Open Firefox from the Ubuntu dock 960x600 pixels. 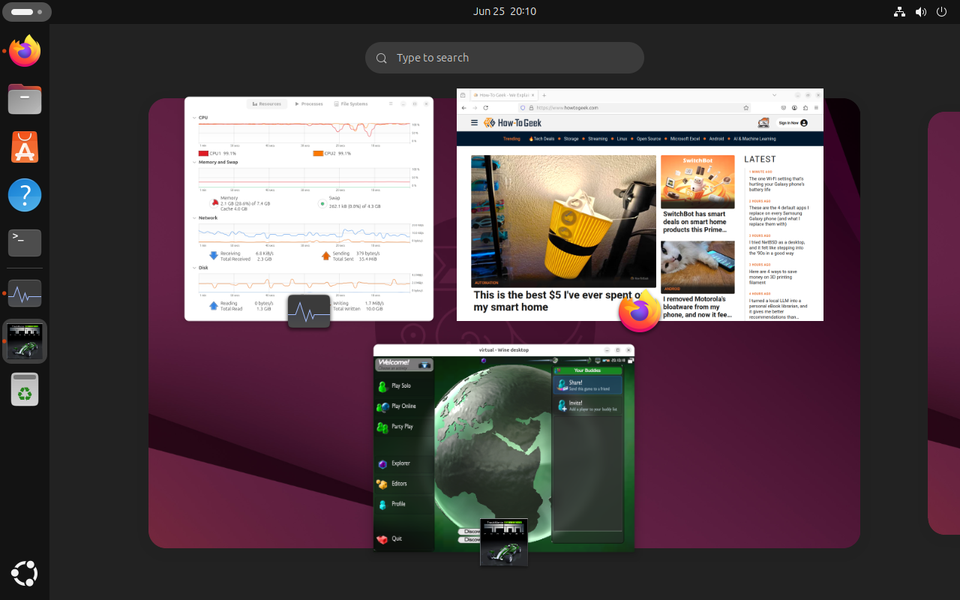tap(24, 51)
